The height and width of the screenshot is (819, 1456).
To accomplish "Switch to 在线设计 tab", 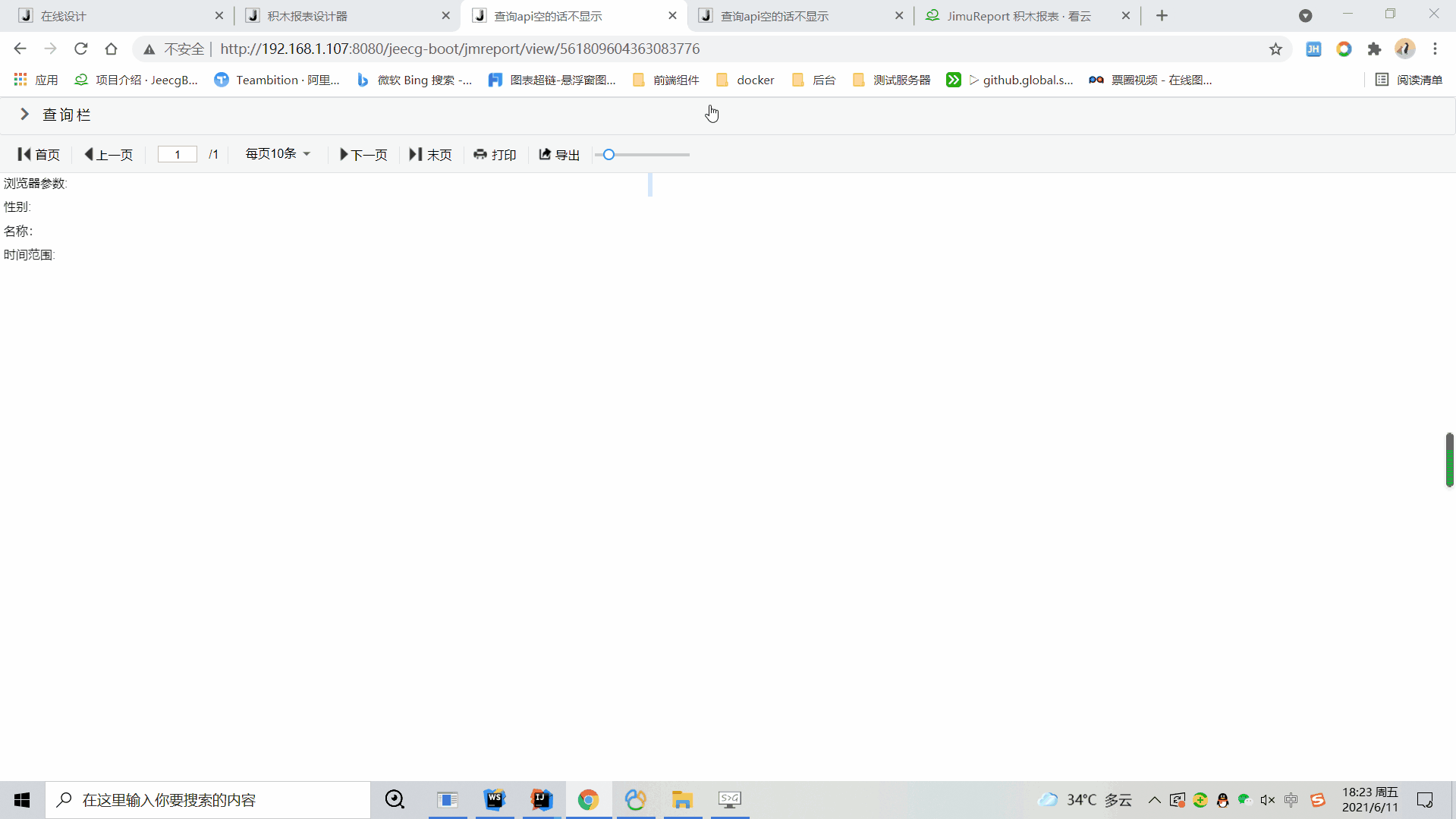I will click(64, 16).
